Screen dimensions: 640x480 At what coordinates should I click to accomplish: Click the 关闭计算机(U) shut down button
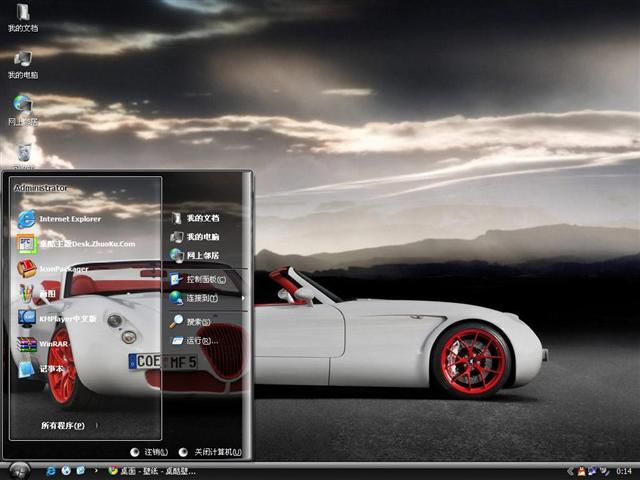click(211, 452)
